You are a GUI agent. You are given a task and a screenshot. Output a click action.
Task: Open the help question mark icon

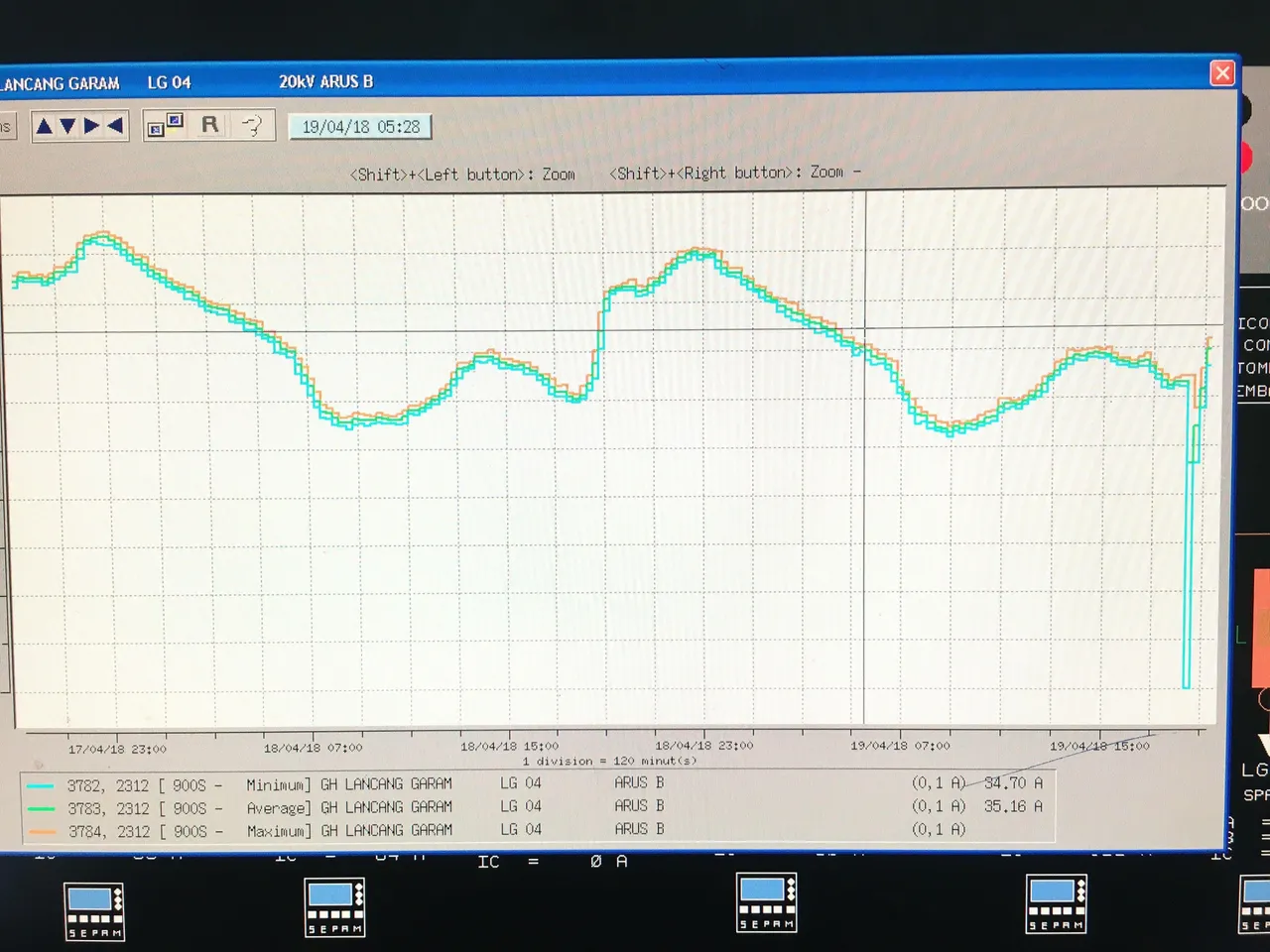(x=253, y=126)
